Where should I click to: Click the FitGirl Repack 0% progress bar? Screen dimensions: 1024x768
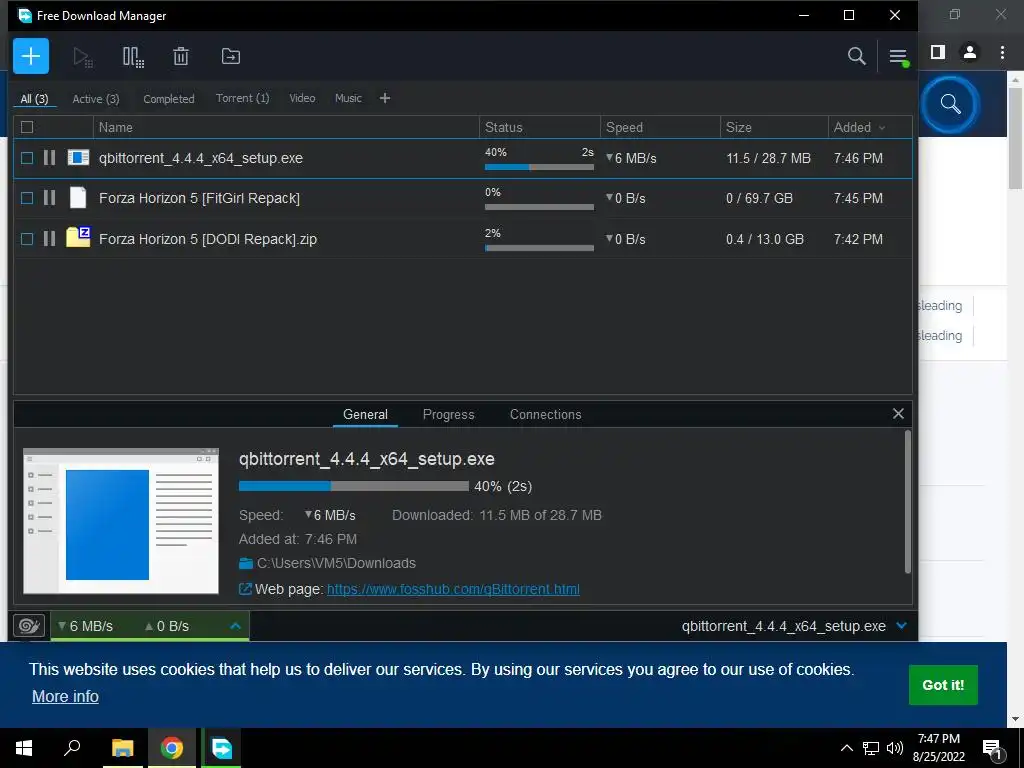539,207
